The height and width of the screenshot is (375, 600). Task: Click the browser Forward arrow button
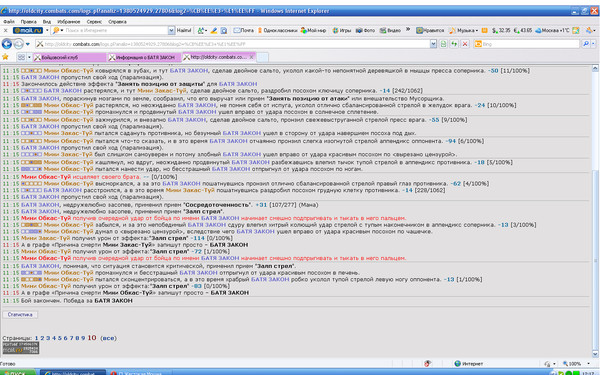(x=18, y=44)
